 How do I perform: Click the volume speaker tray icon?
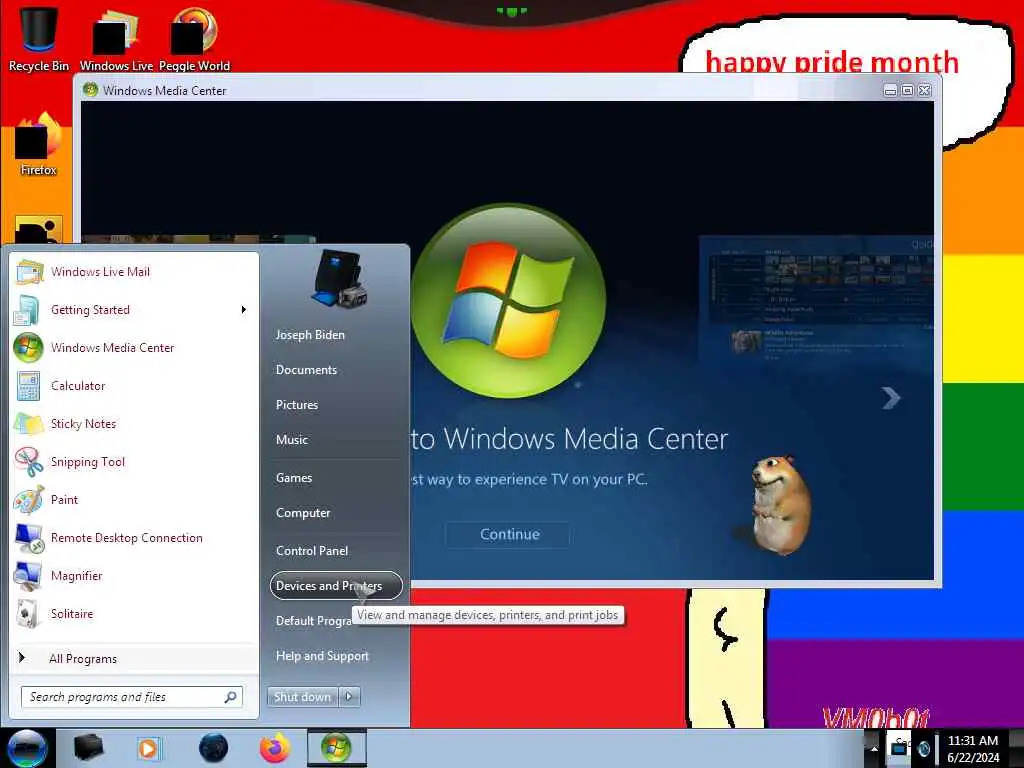tap(923, 748)
